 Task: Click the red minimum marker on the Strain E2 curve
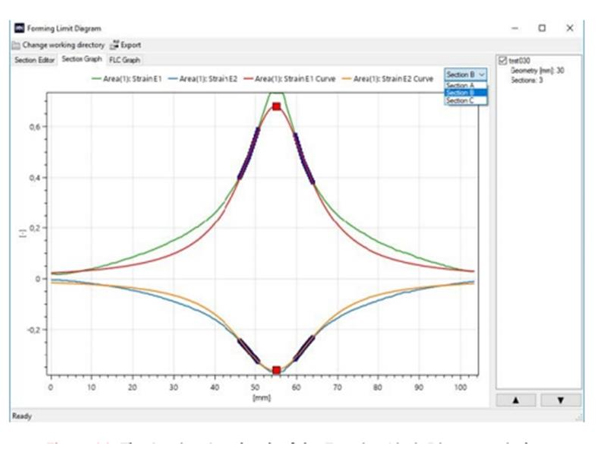276,370
